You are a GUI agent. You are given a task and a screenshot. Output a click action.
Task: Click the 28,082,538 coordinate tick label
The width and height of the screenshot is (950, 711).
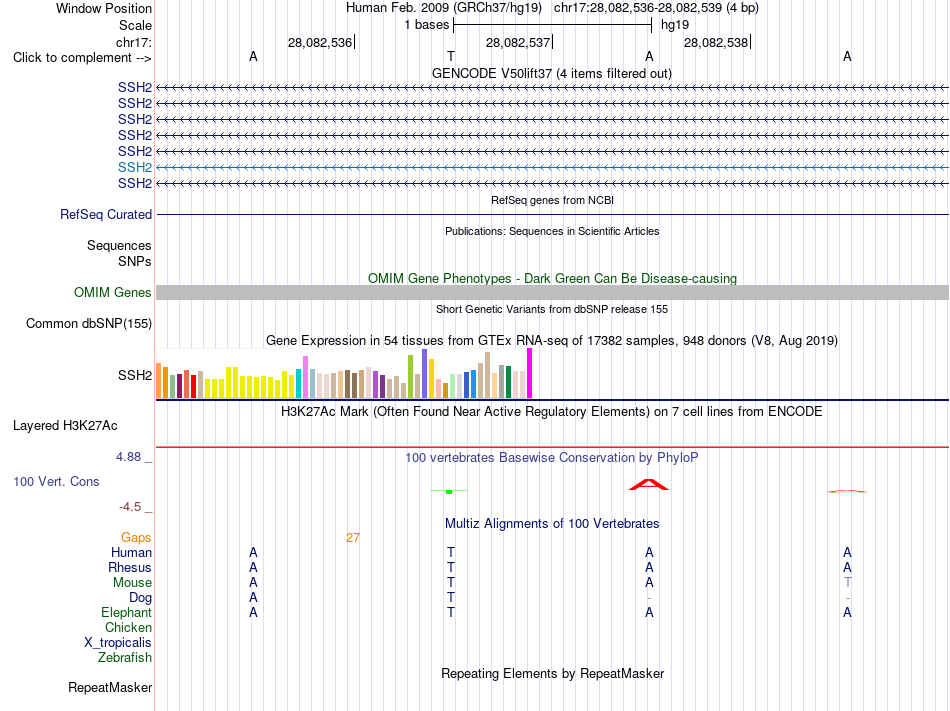[x=716, y=42]
